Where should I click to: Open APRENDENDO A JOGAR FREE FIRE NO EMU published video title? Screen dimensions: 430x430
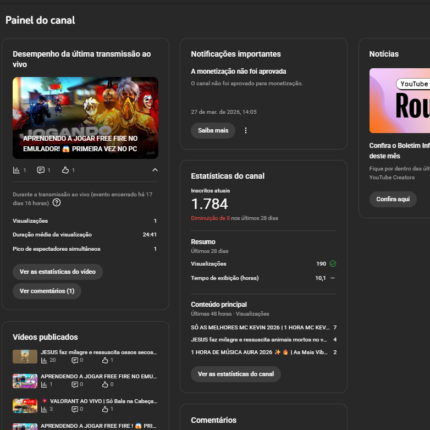[99, 376]
